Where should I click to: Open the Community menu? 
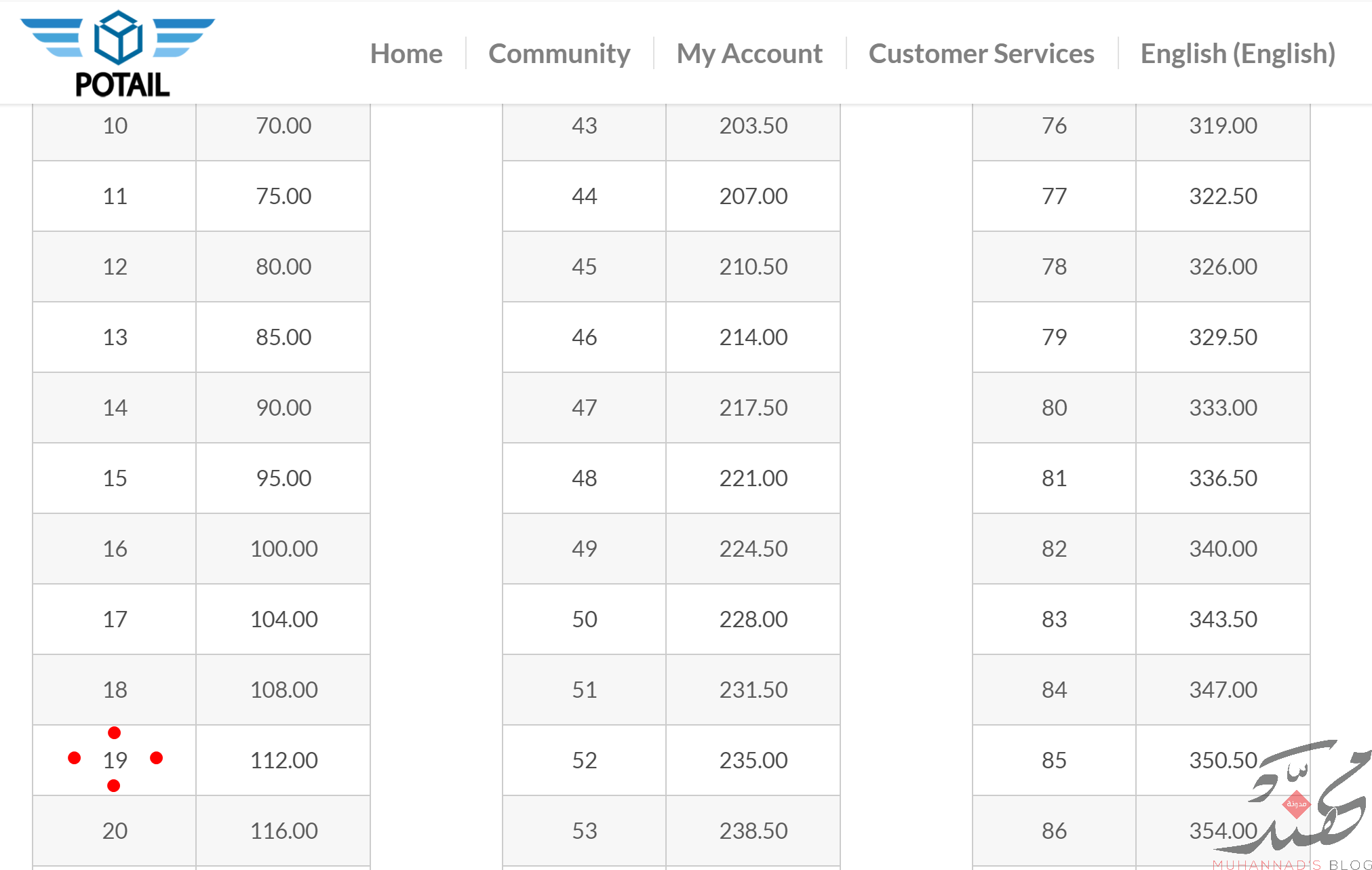560,53
